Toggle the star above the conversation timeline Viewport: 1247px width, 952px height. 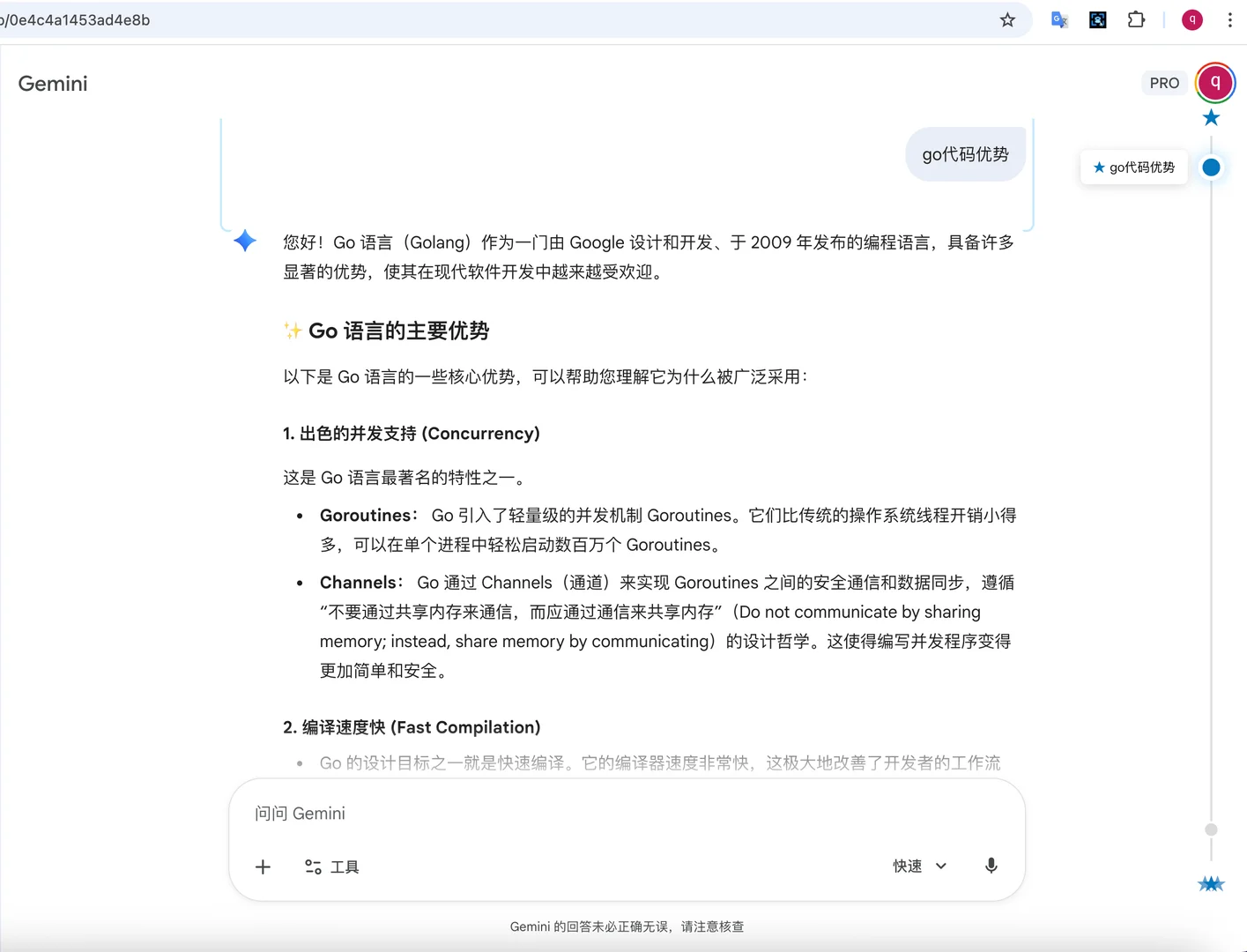(x=1211, y=116)
